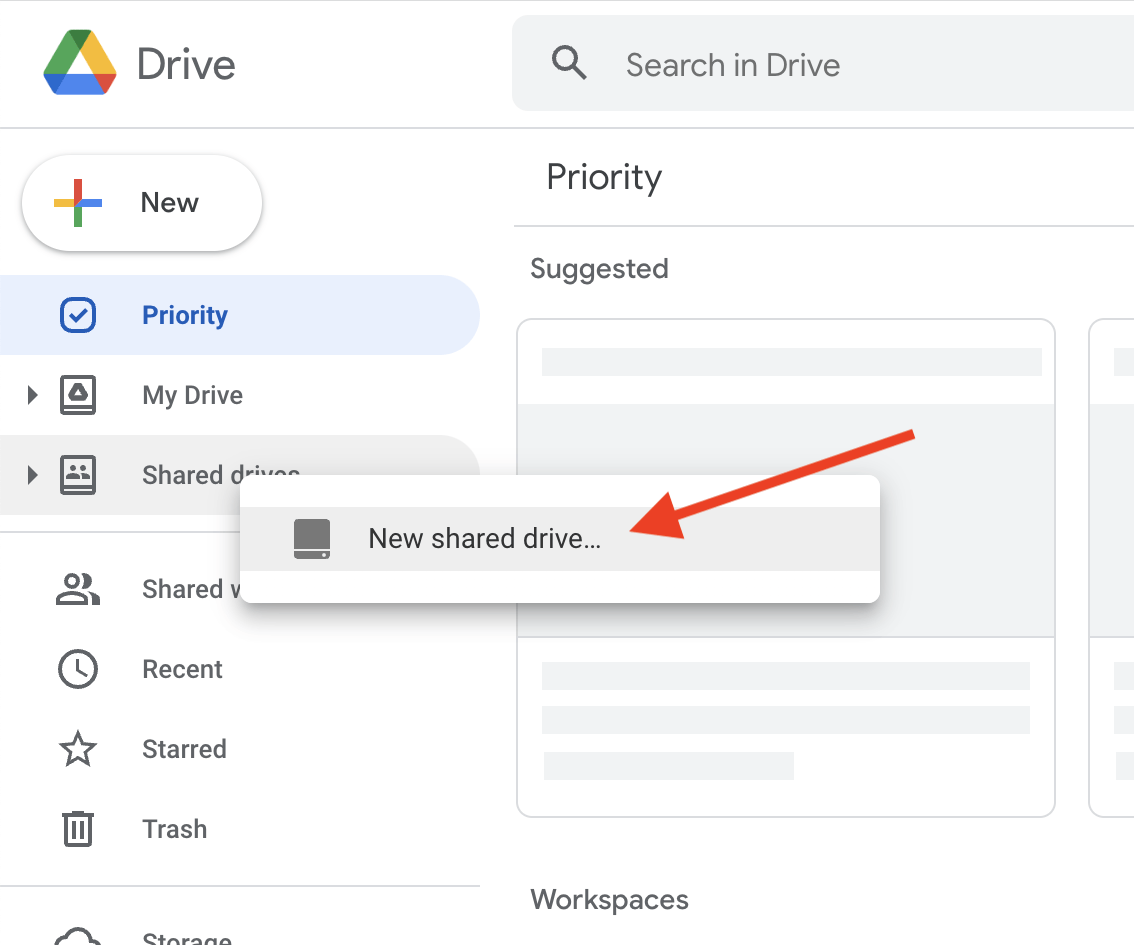Image resolution: width=1134 pixels, height=945 pixels.
Task: Open the Recent label in sidebar
Action: (x=182, y=669)
